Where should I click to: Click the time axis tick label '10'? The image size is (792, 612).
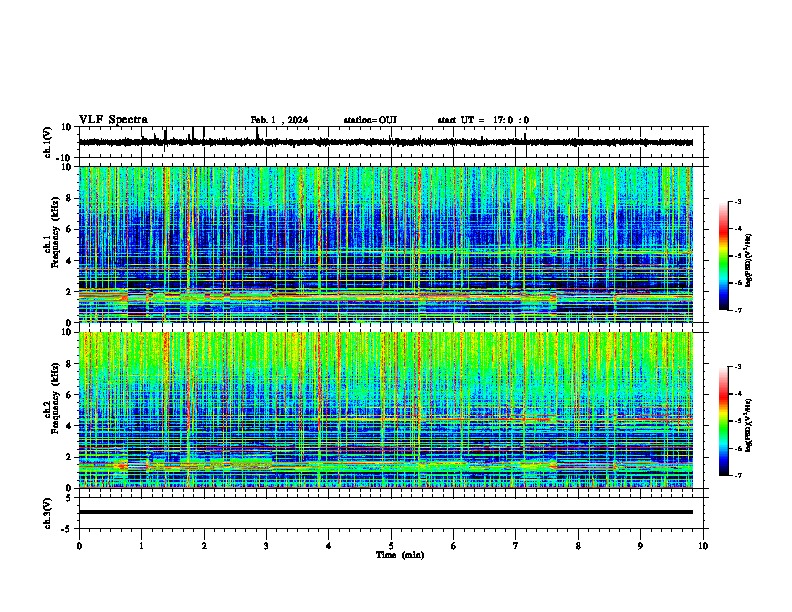click(x=703, y=546)
